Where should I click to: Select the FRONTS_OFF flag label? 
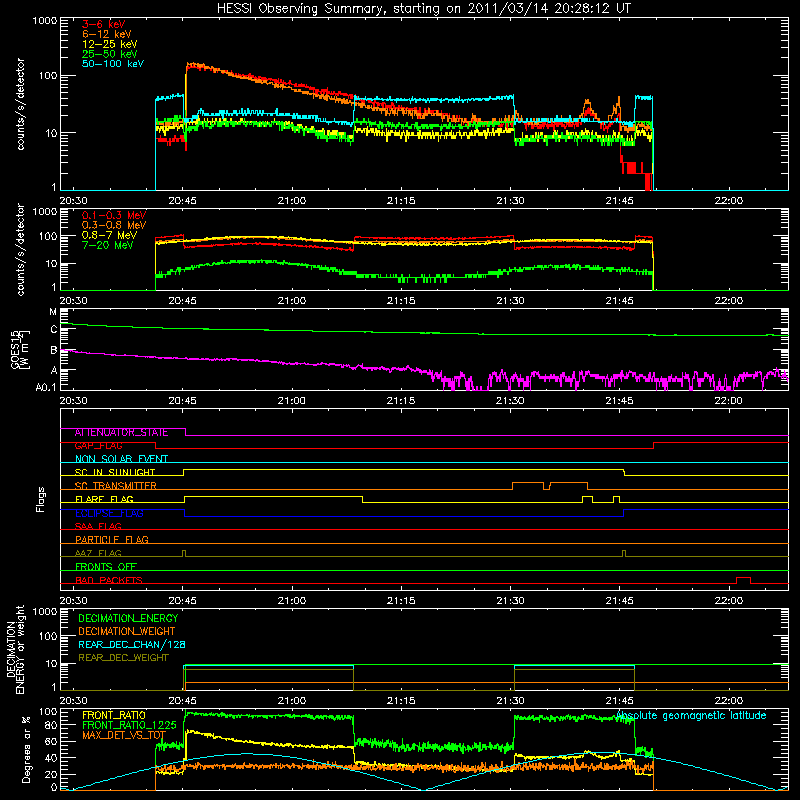(x=106, y=566)
